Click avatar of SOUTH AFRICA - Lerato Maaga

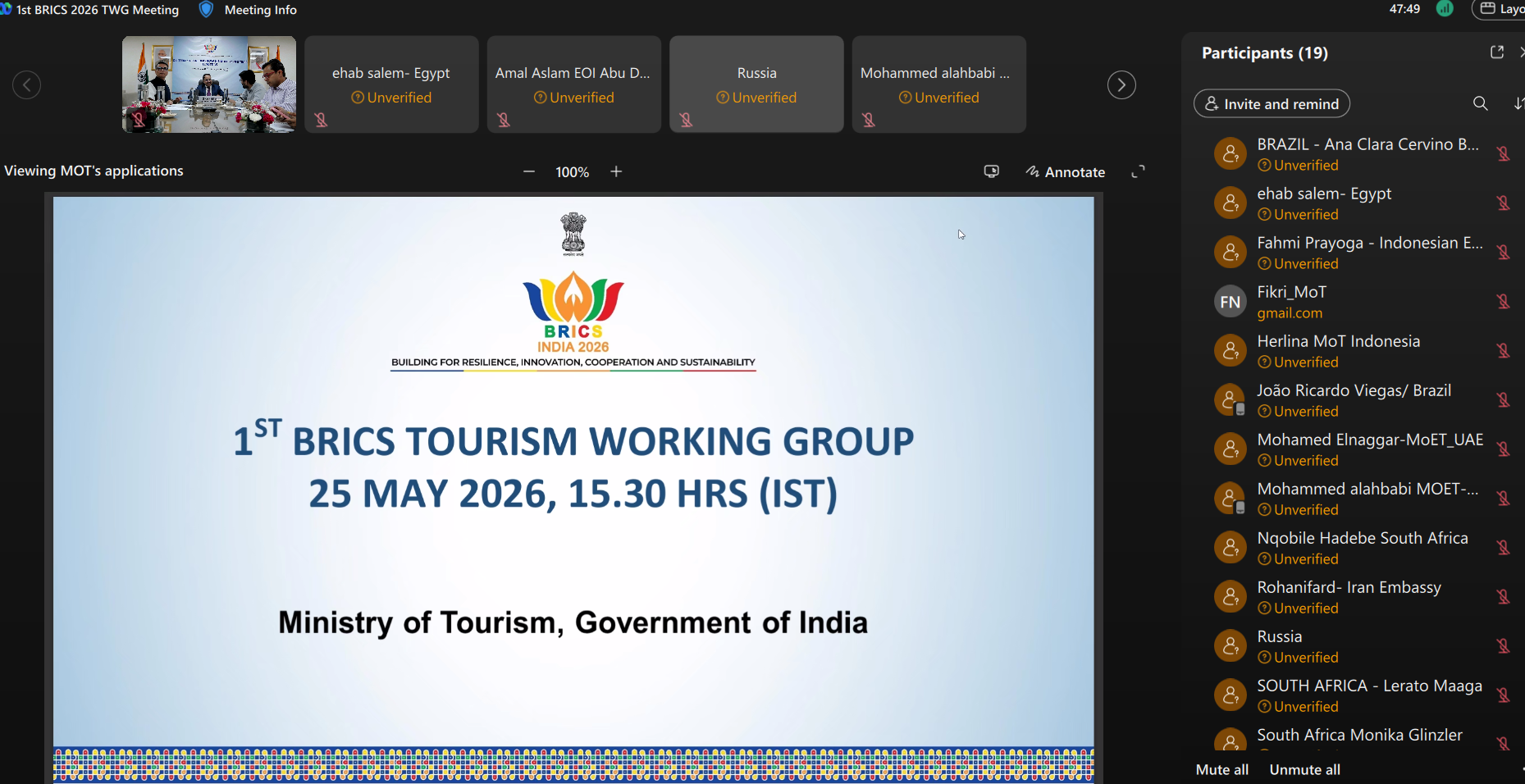[1230, 695]
